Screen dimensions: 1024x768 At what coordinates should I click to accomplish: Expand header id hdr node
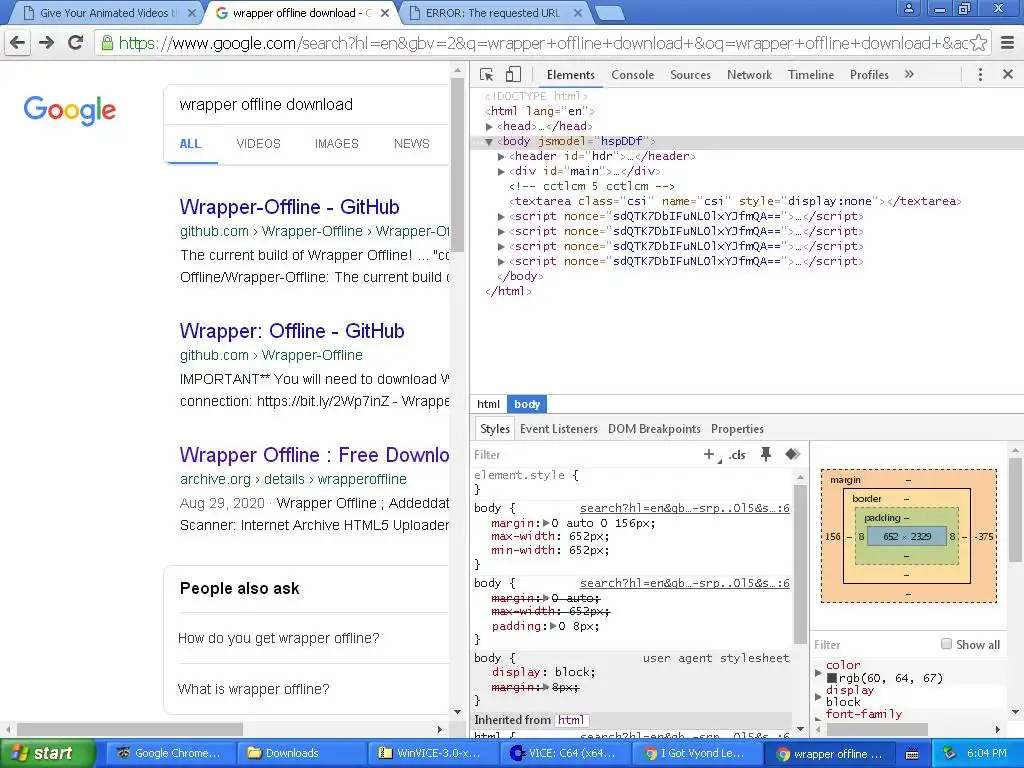click(x=501, y=156)
